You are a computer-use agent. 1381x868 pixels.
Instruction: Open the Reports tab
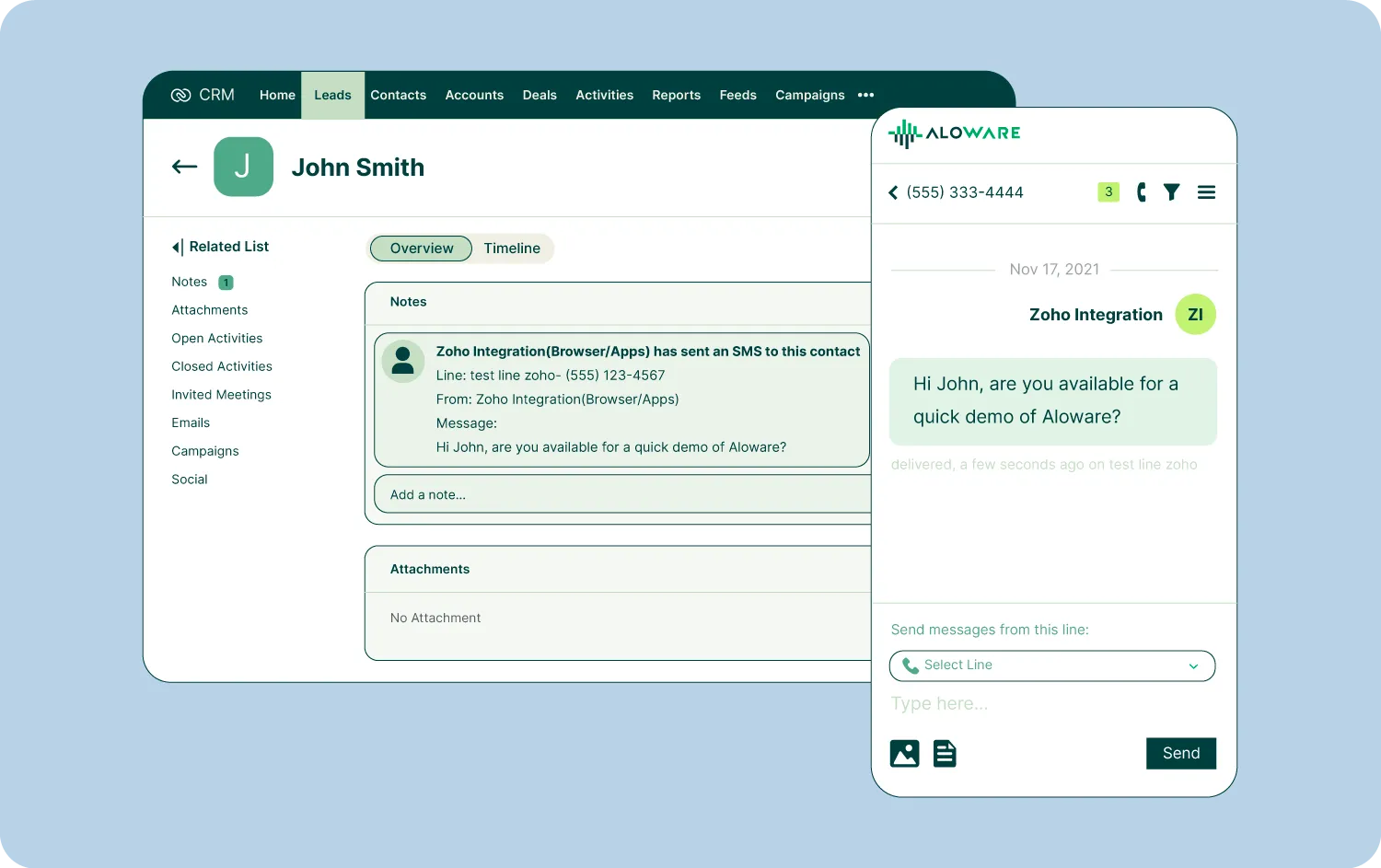(676, 95)
